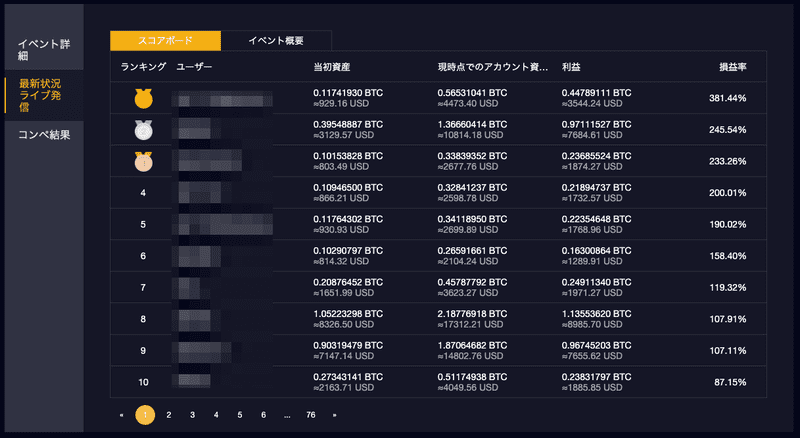Click the 現時点でのアカウント資… column header
This screenshot has width=800, height=438.
pyautogui.click(x=493, y=67)
